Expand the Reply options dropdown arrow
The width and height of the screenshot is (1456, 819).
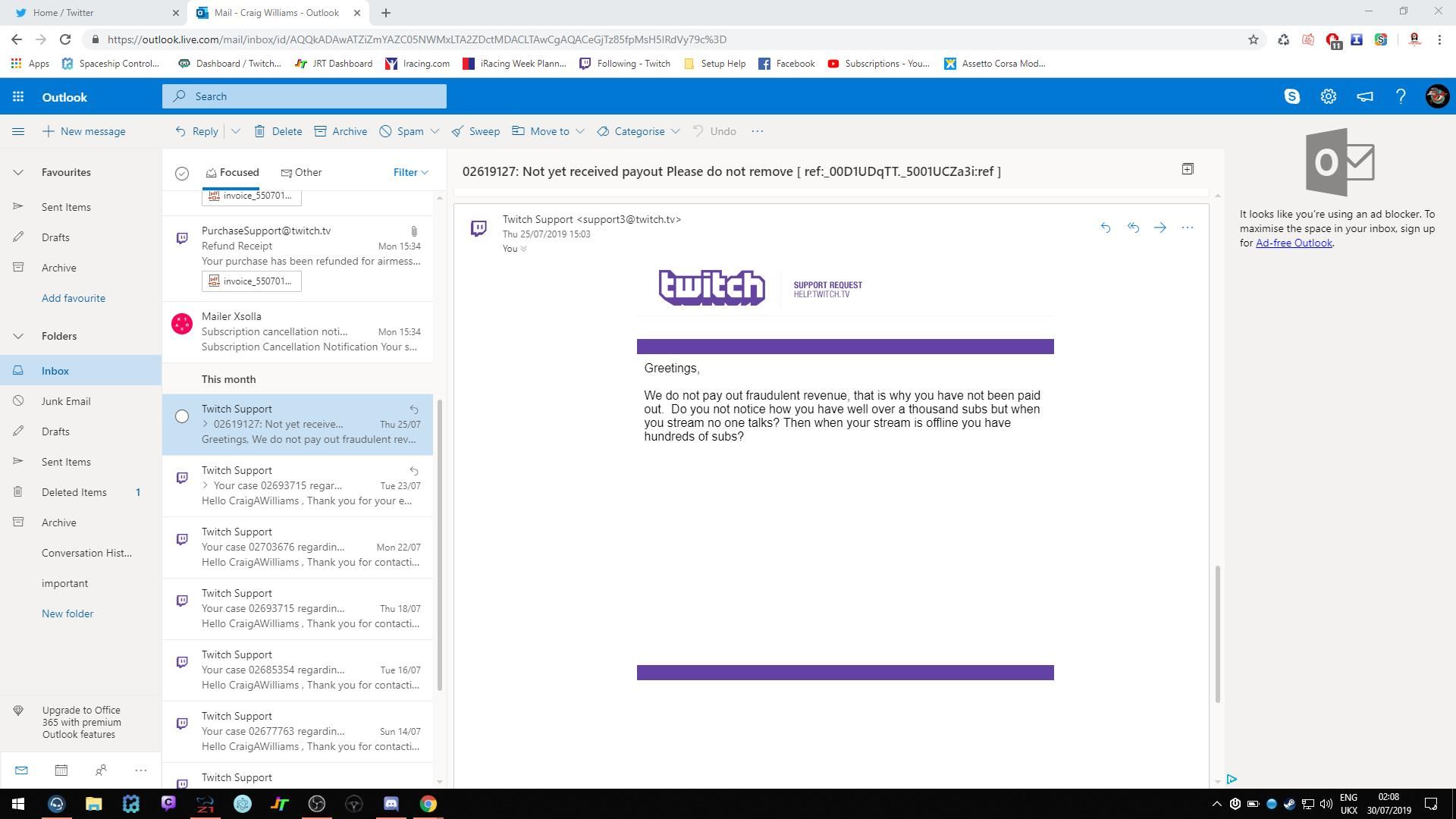(236, 131)
